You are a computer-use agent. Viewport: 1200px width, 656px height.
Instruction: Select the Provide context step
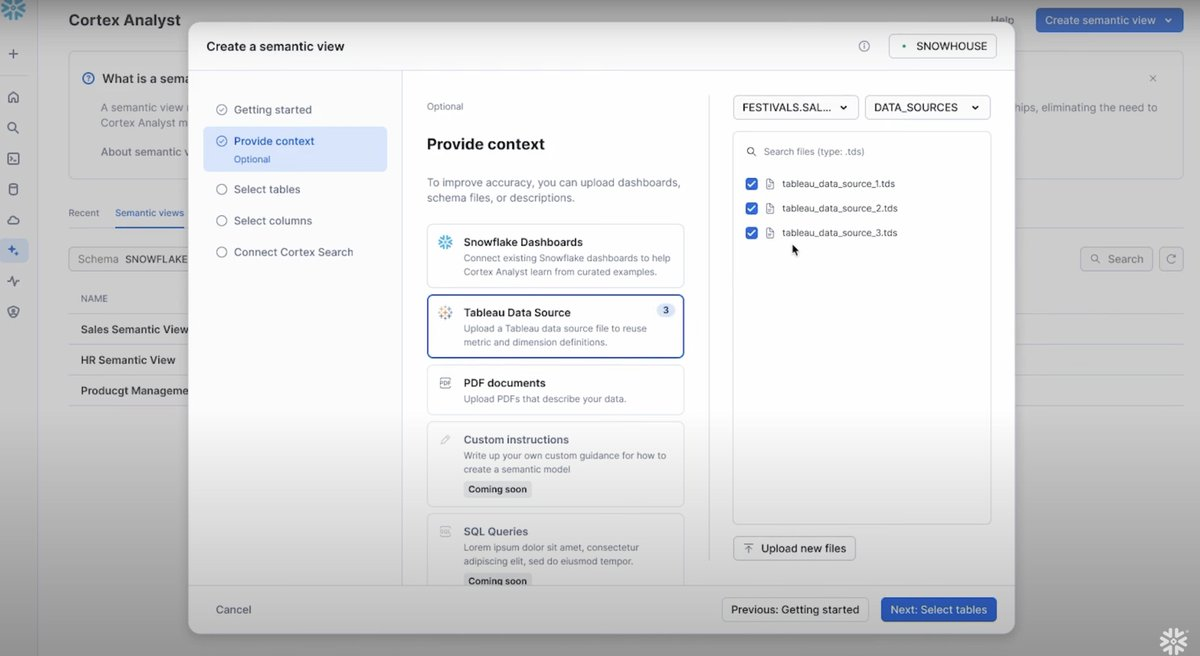click(295, 149)
